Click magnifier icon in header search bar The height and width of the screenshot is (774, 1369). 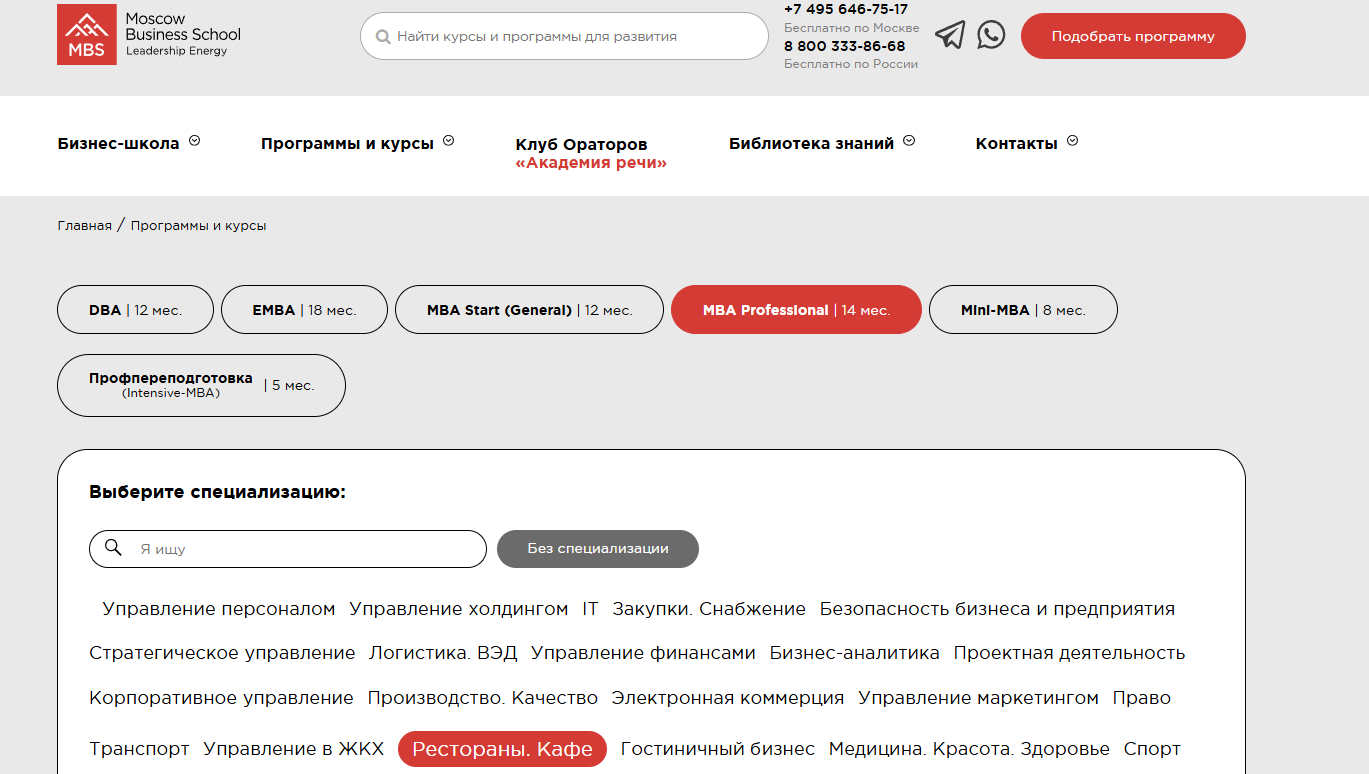click(x=382, y=37)
